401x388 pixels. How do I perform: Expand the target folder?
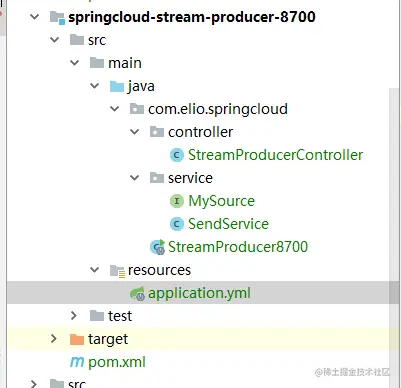click(x=54, y=339)
